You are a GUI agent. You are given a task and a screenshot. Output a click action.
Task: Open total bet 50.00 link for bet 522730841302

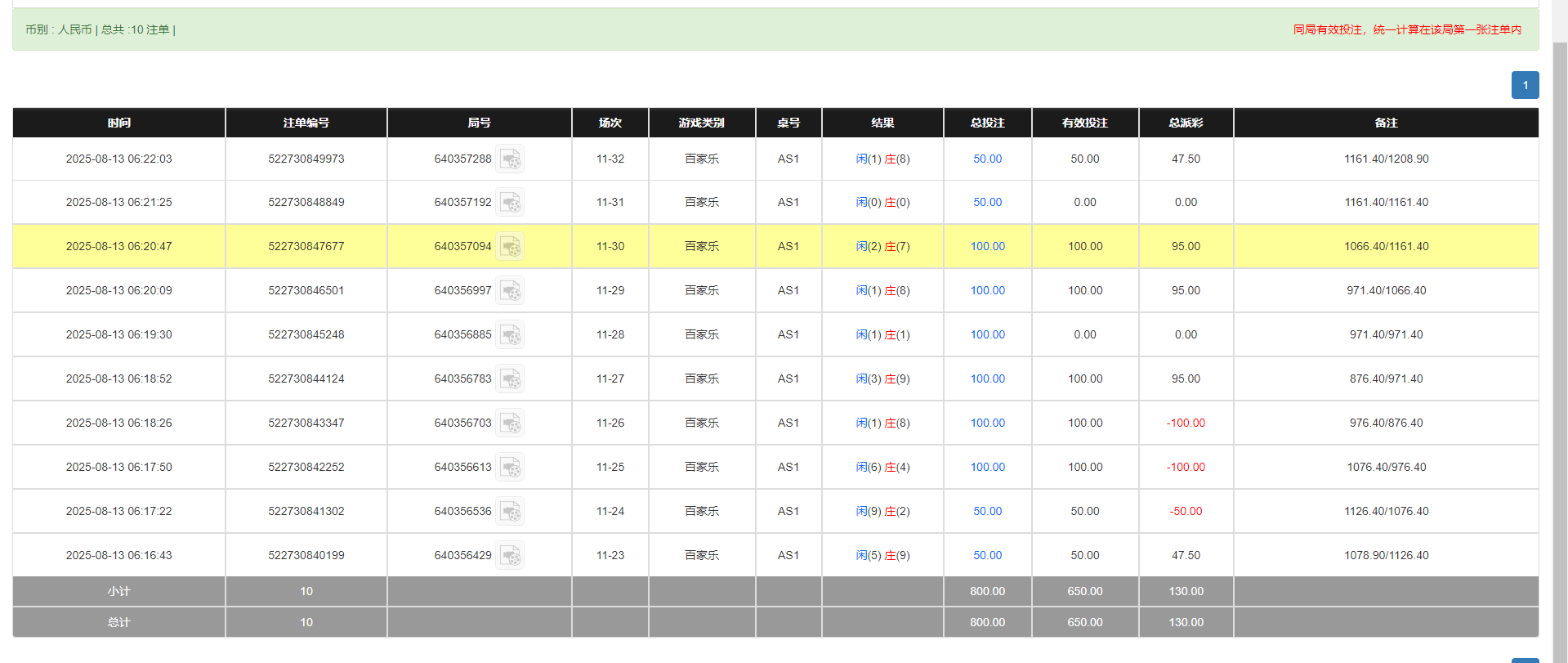[987, 511]
